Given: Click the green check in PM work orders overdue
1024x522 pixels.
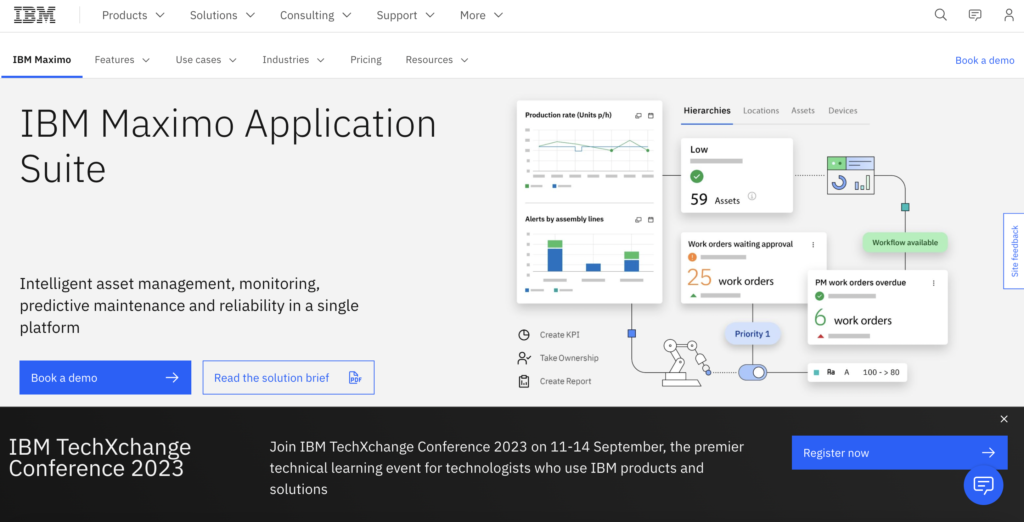Looking at the screenshot, I should (820, 296).
